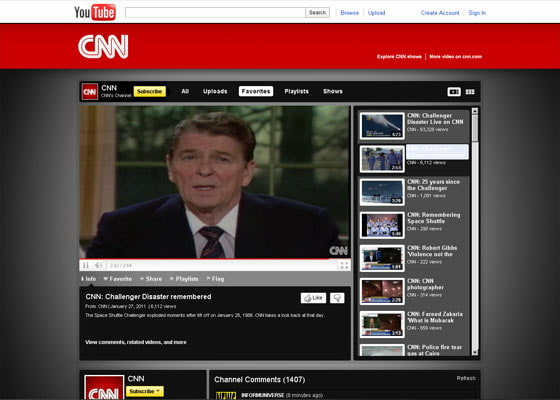Click the YouTube search input field

(215, 12)
